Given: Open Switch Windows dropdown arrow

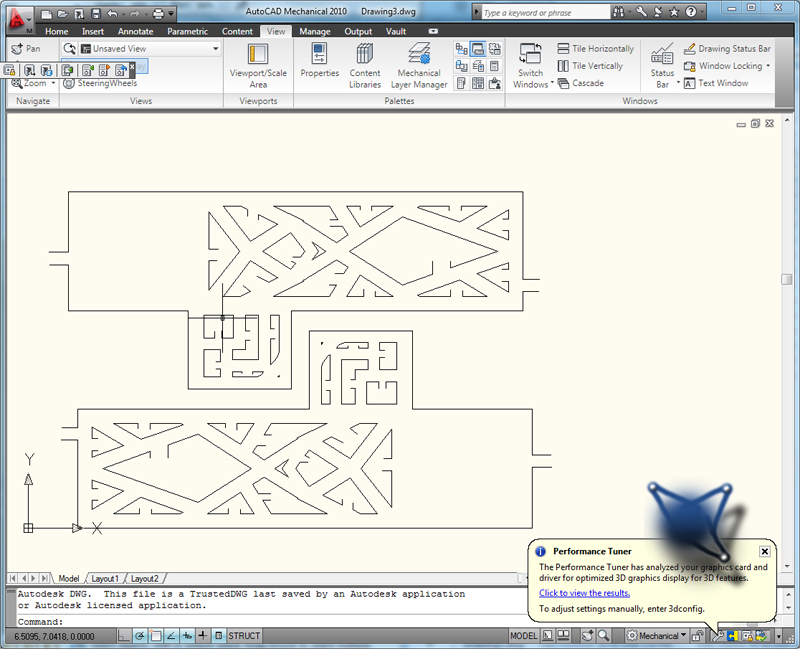Looking at the screenshot, I should (x=552, y=82).
